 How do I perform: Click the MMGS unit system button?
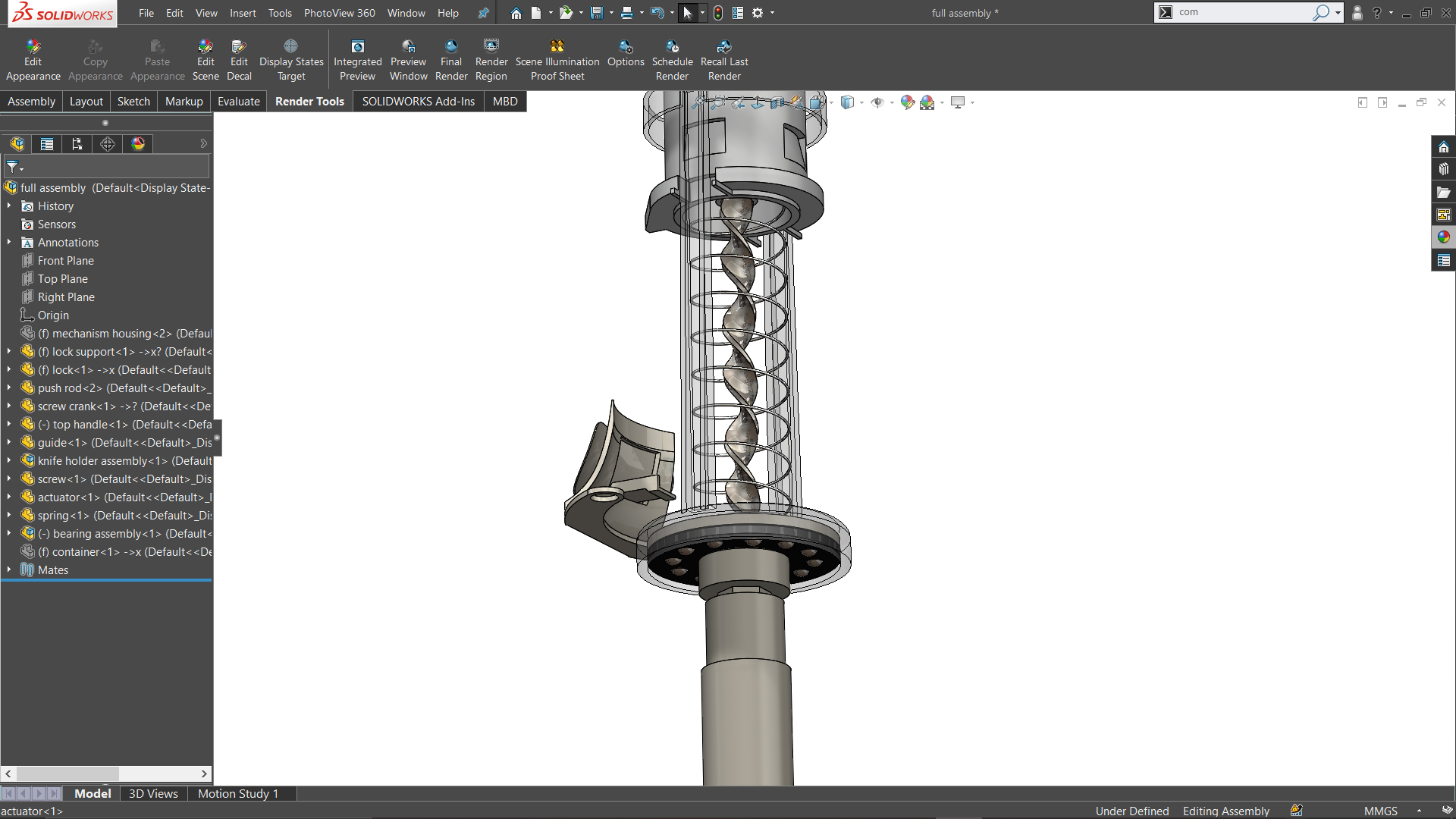click(1380, 811)
